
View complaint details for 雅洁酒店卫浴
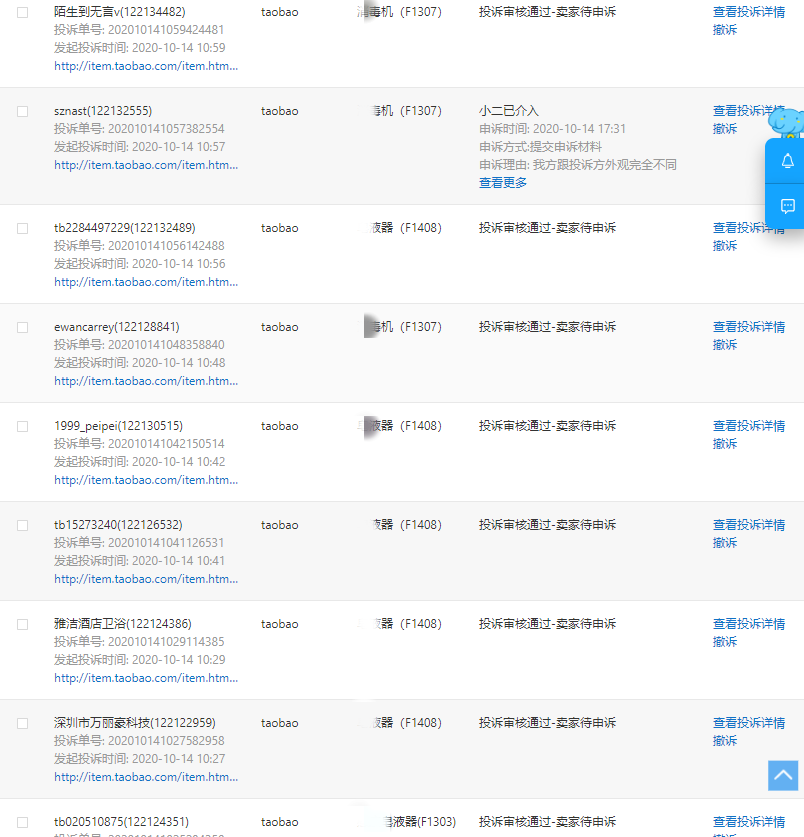pos(748,624)
